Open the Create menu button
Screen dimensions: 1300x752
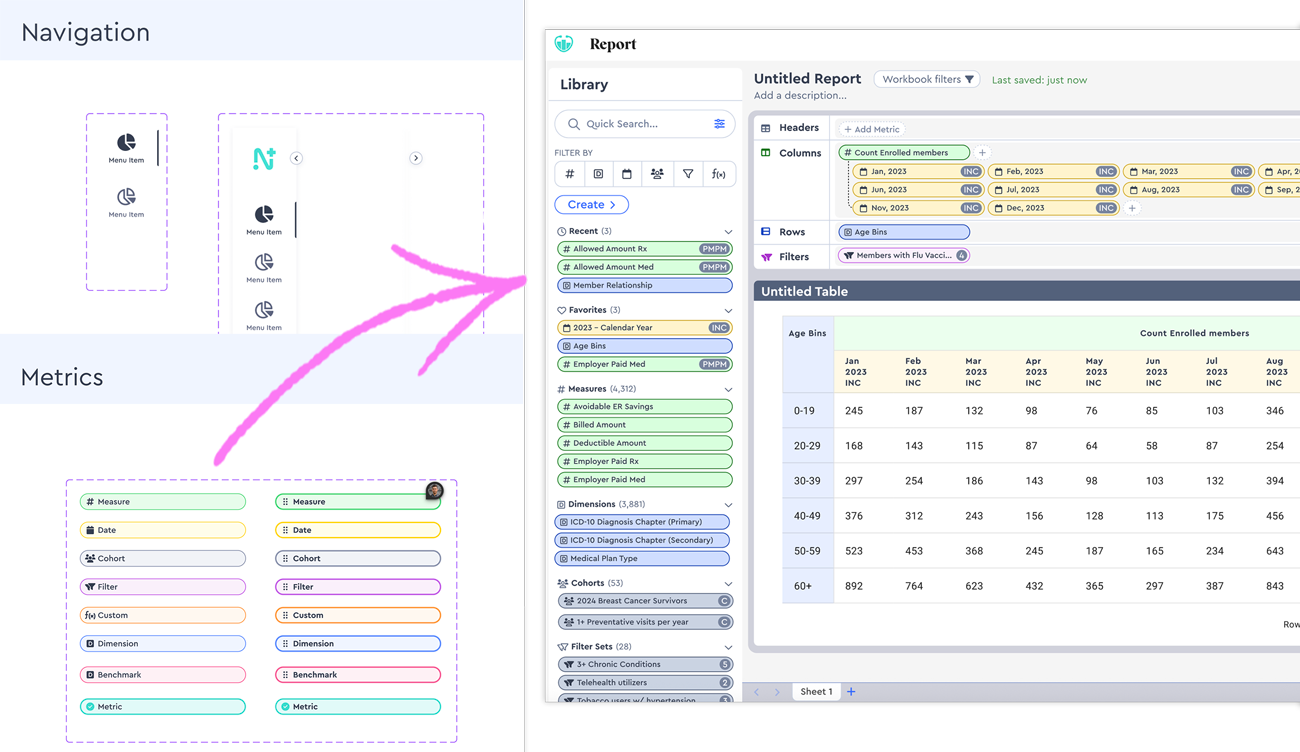[591, 204]
